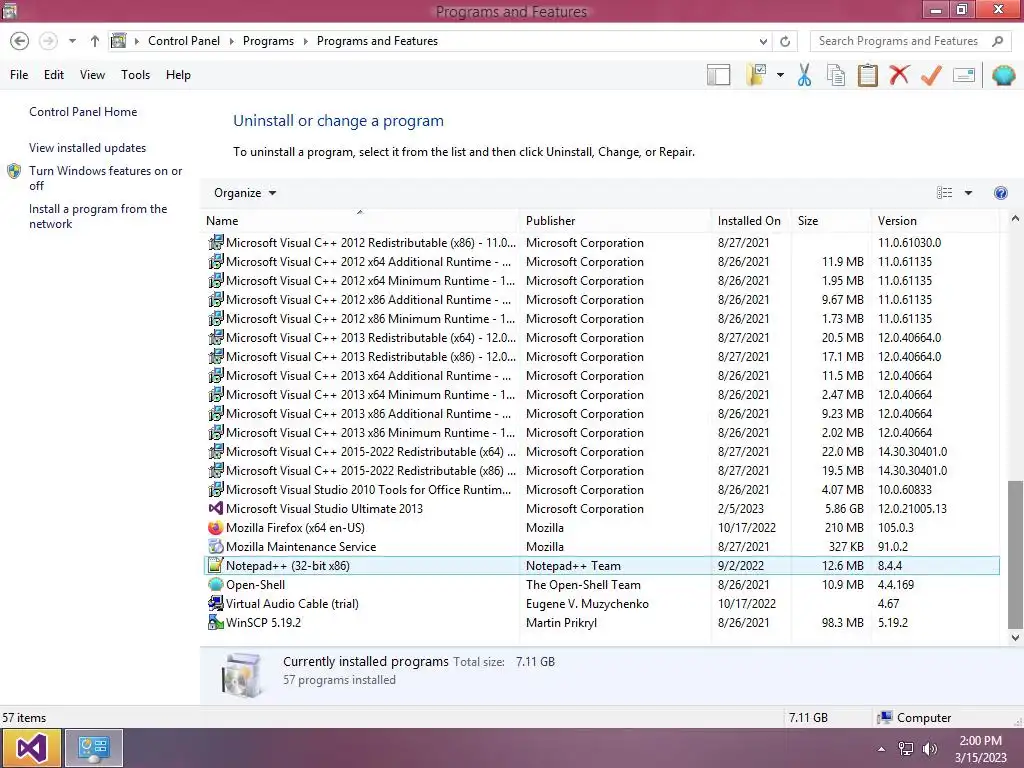Click Programs in the breadcrumb path
Viewport: 1024px width, 768px height.
268,41
